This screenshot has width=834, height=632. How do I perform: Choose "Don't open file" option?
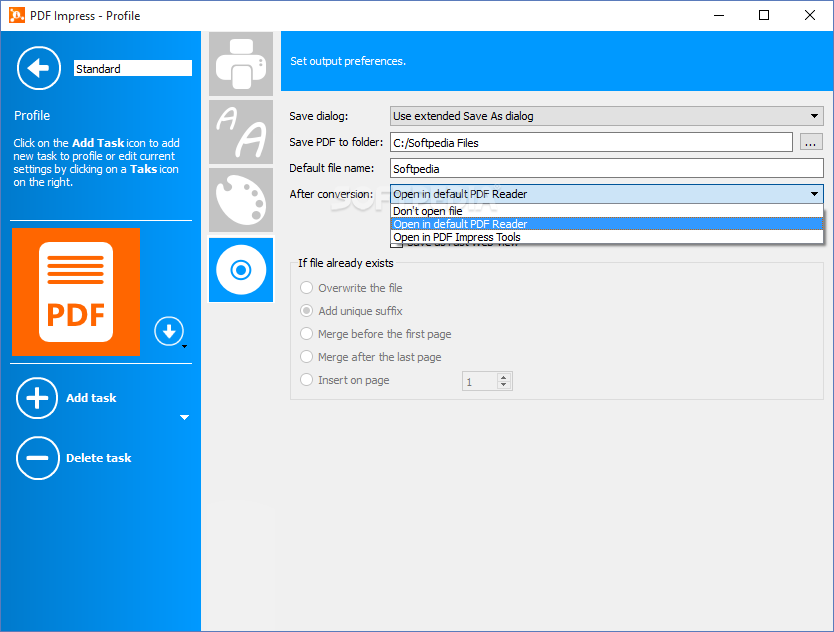tap(606, 211)
